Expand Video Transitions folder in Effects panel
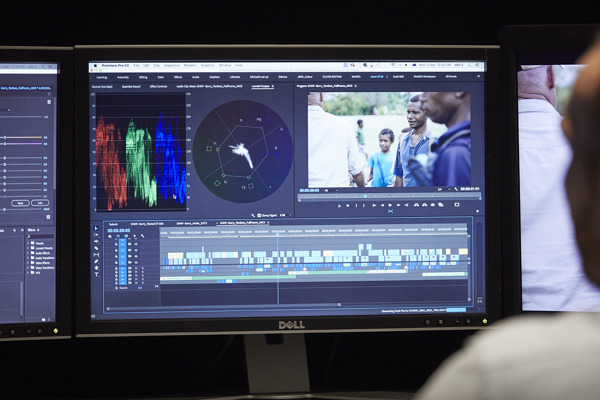Screen dimensions: 600x400 point(28,268)
